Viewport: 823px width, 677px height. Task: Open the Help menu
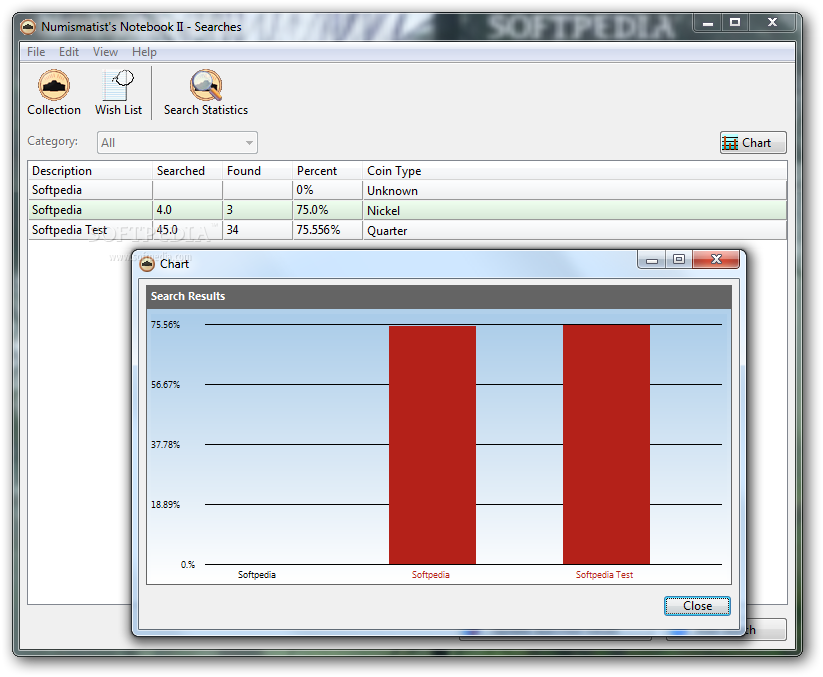coord(144,52)
